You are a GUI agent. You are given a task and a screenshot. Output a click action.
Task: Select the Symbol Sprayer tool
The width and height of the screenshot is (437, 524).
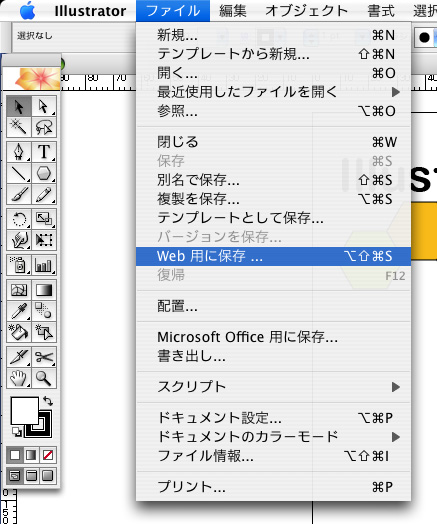click(x=19, y=265)
